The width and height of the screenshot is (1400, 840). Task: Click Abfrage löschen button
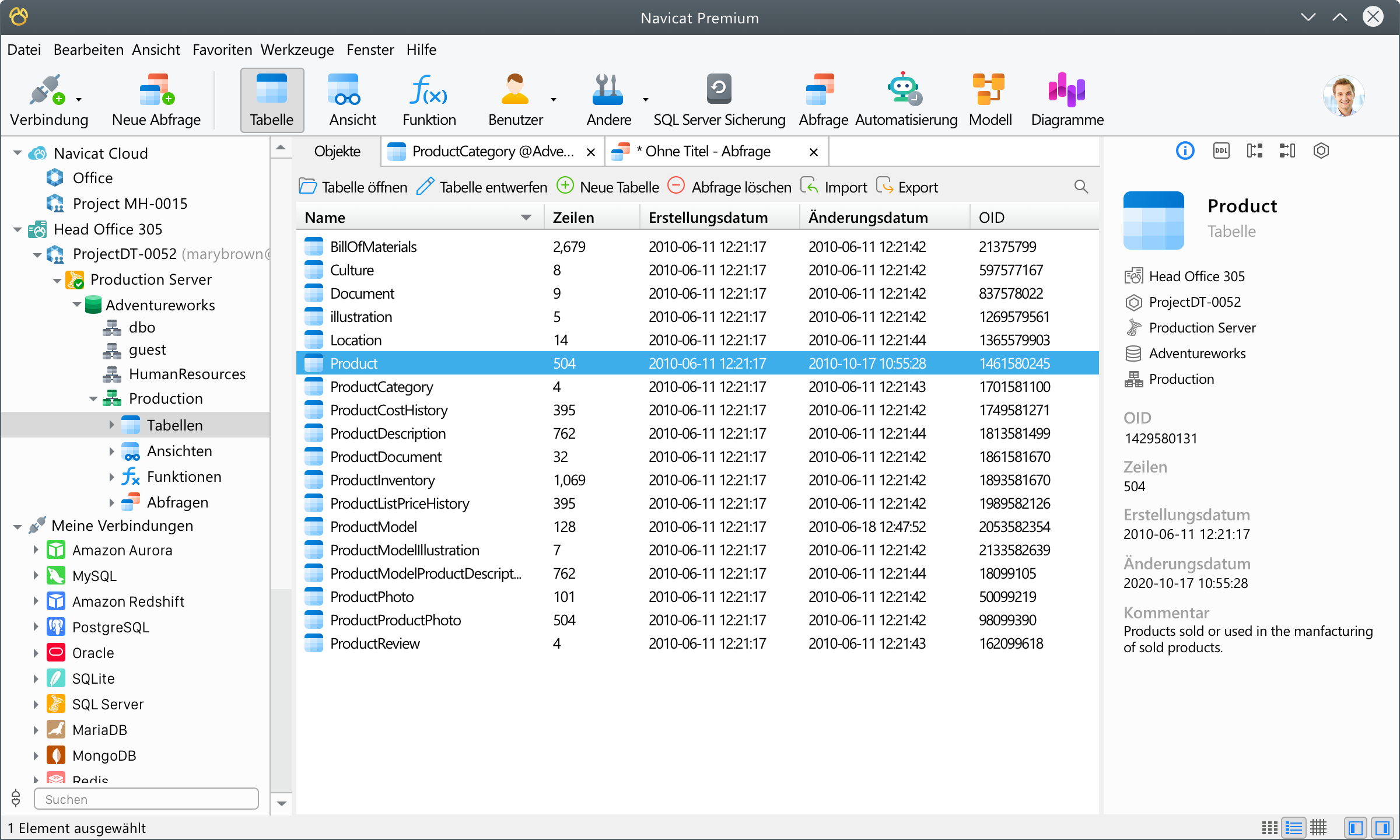click(730, 187)
